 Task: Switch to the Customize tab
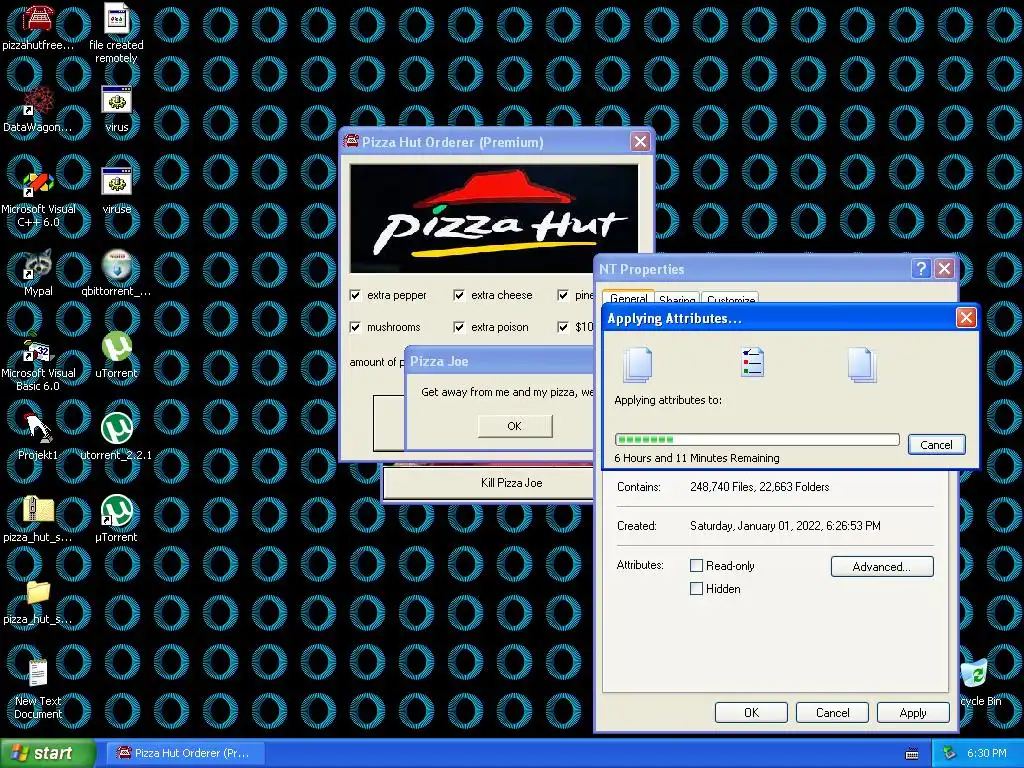(x=730, y=299)
